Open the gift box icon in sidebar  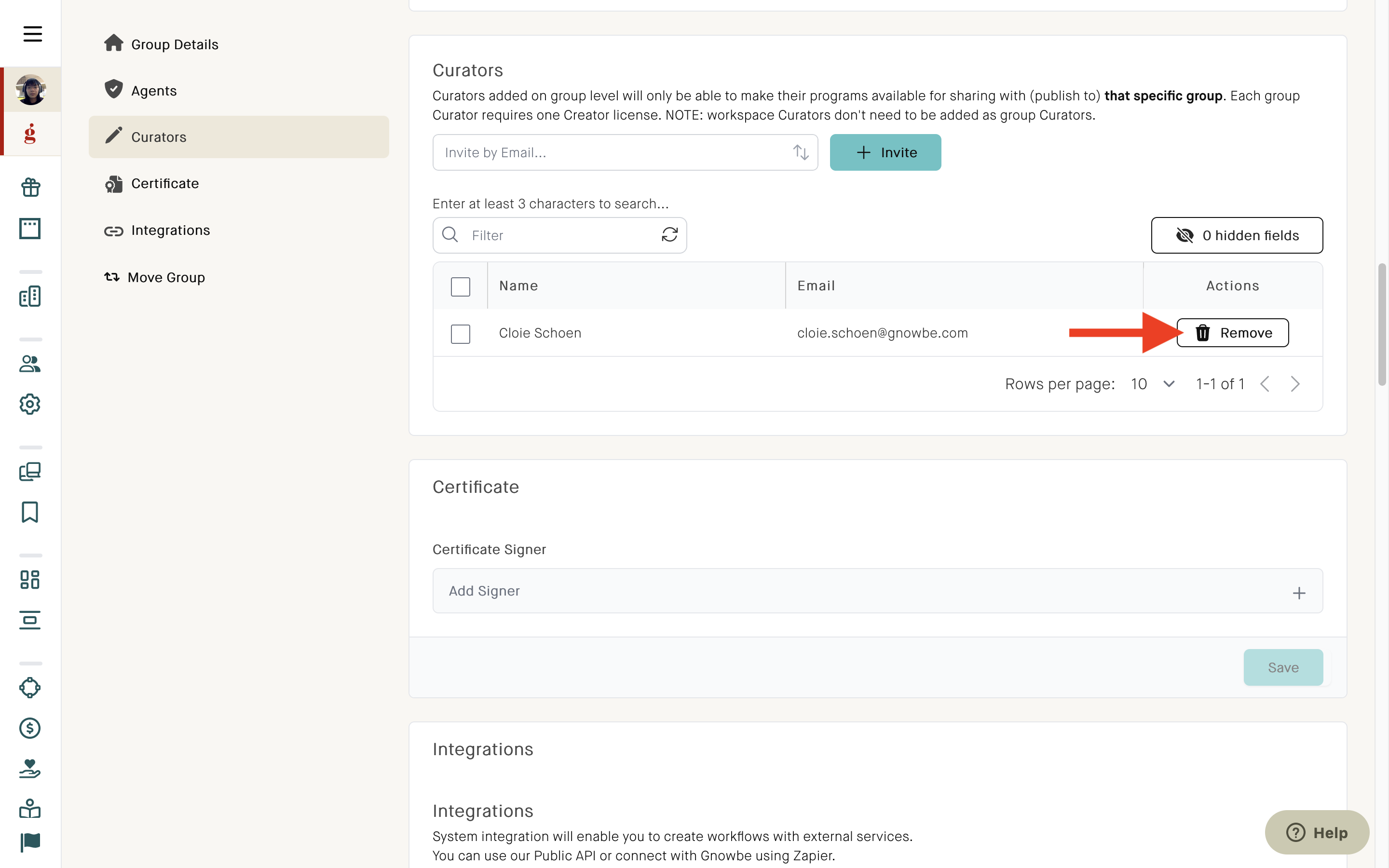pos(30,187)
